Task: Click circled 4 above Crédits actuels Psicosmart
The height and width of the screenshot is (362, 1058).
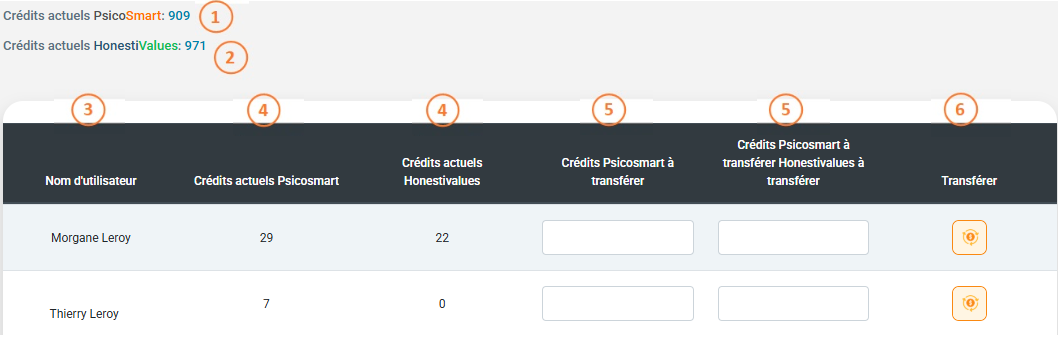Action: pos(263,111)
